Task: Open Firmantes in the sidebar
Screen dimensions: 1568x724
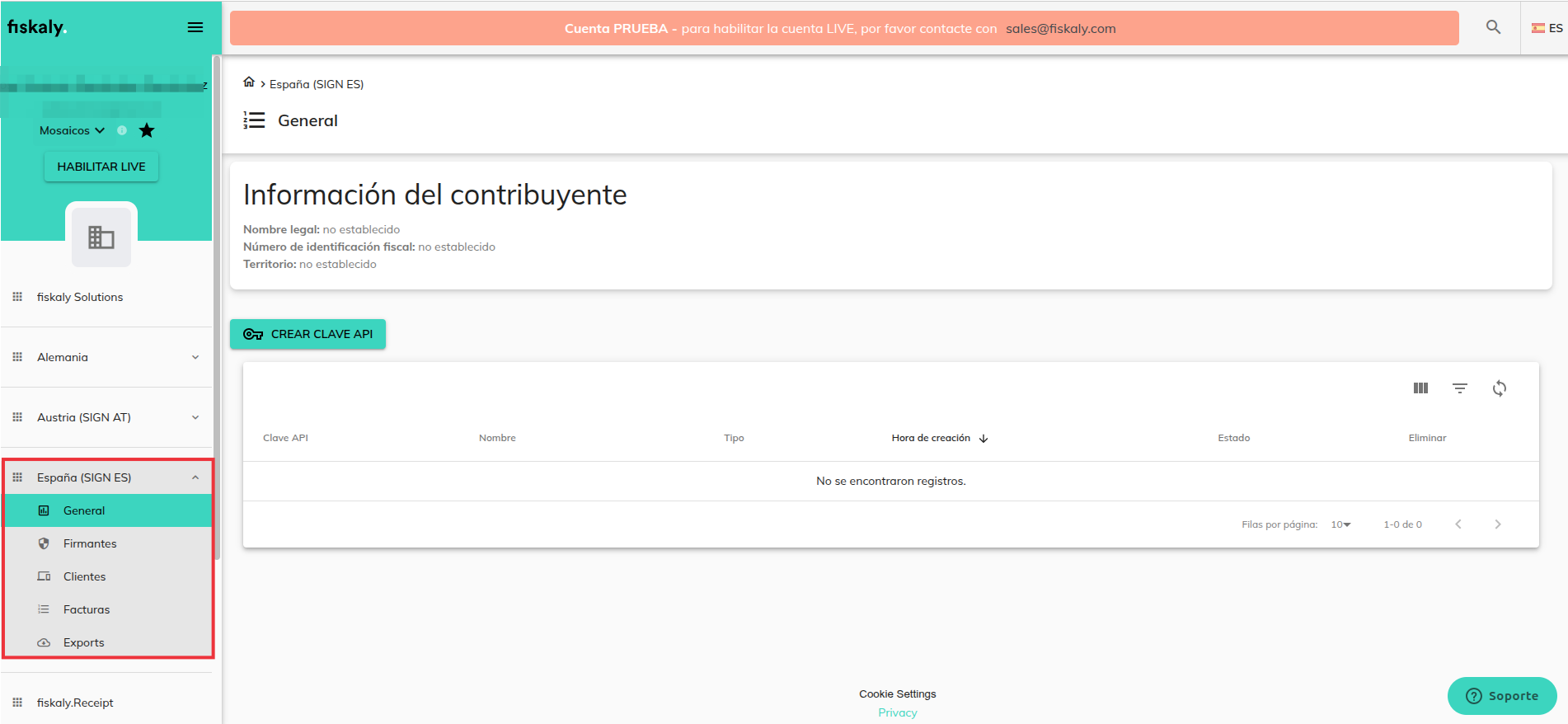Action: pyautogui.click(x=108, y=543)
